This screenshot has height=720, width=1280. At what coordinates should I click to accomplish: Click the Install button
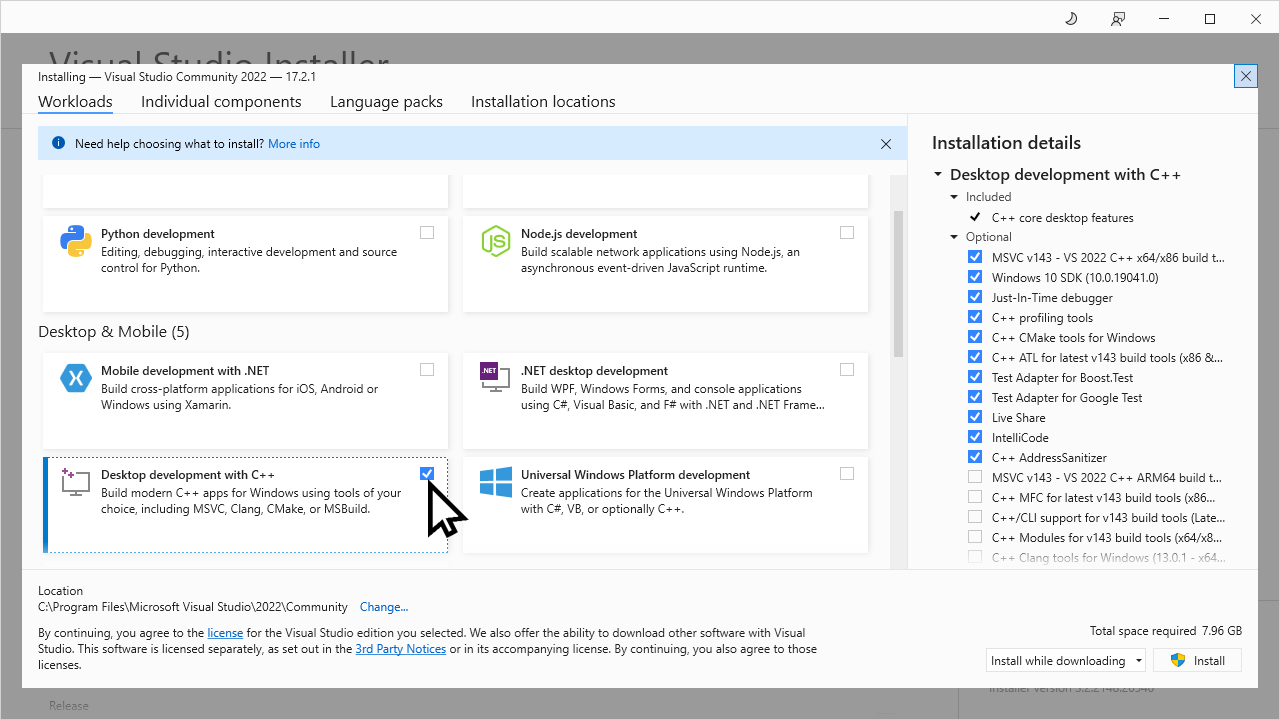[x=1198, y=661]
